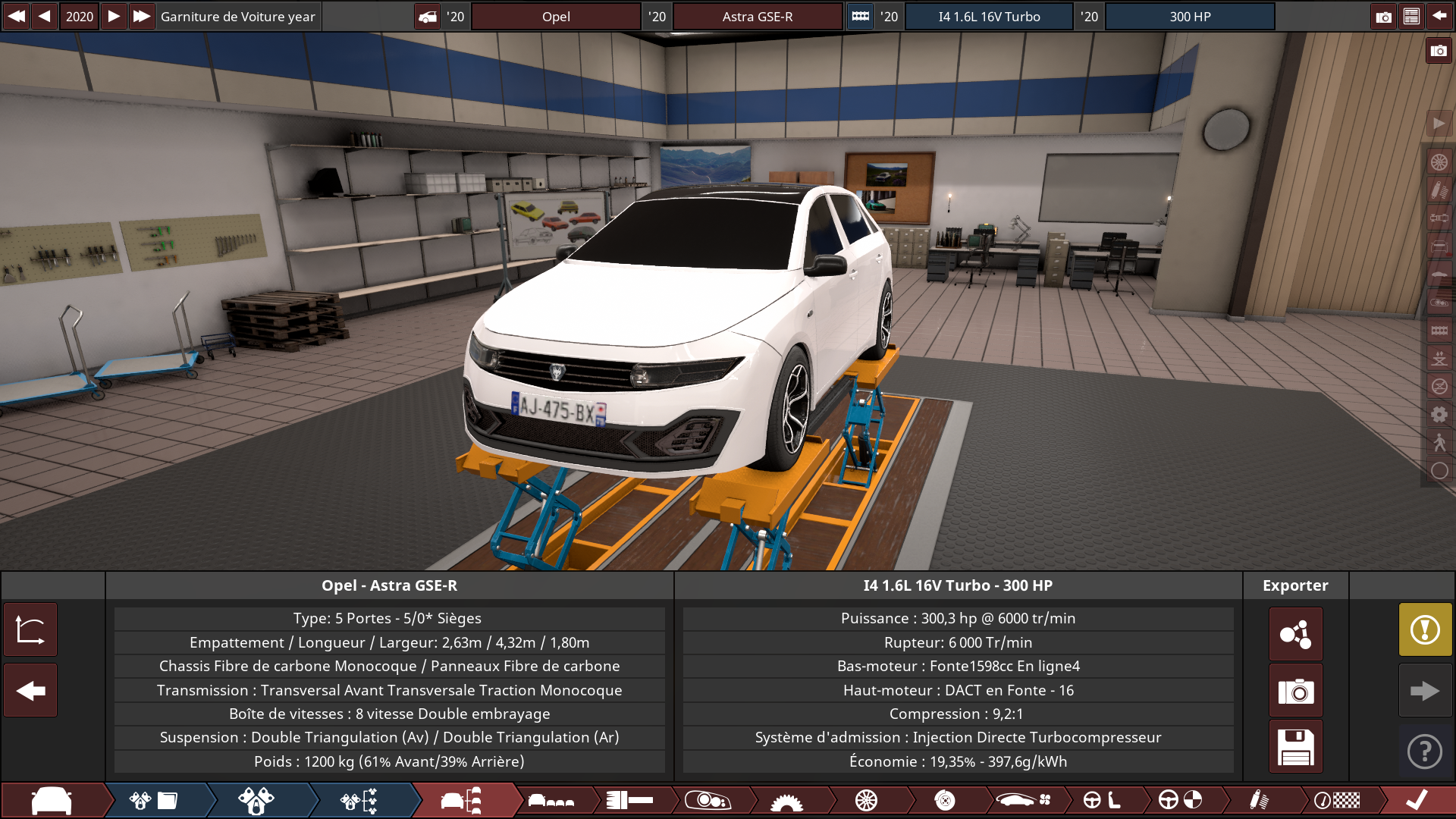
Task: Click the circle icon in side toolbar
Action: [x=1439, y=470]
